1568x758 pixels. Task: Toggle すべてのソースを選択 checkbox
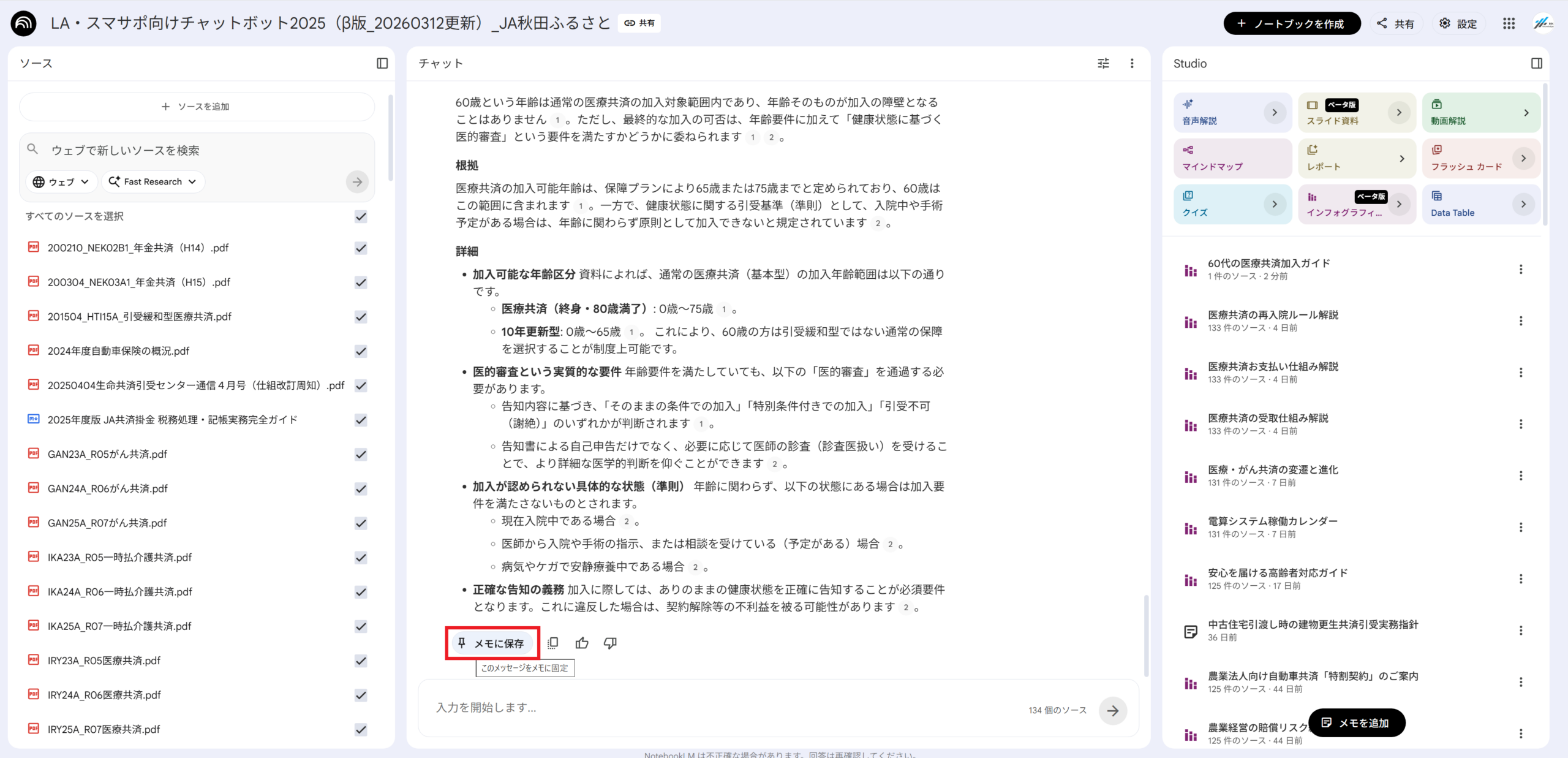[361, 216]
